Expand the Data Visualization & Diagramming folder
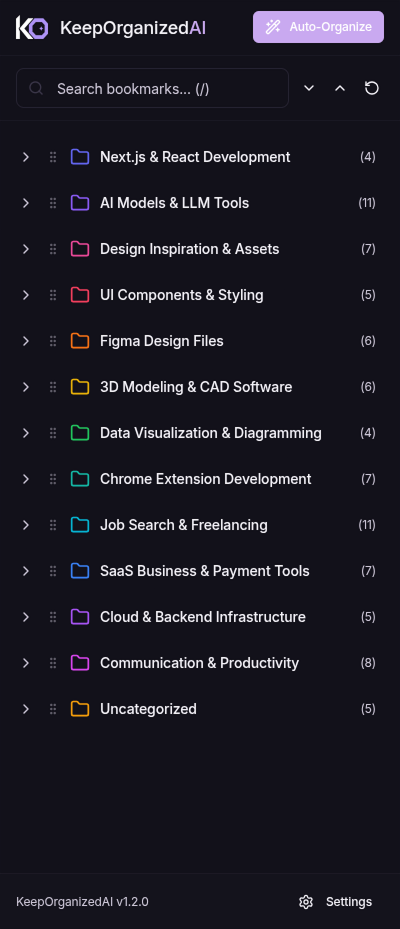The image size is (400, 929). pyautogui.click(x=25, y=433)
